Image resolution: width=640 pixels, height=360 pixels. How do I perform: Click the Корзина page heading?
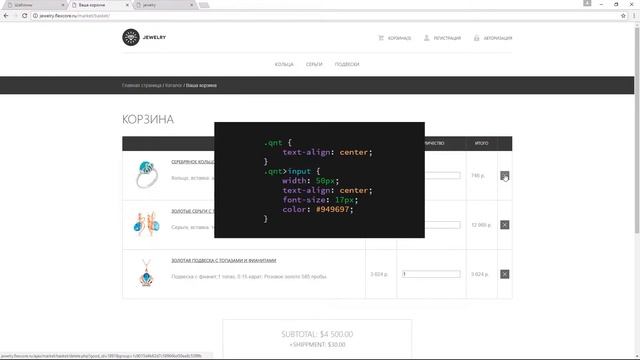click(148, 120)
